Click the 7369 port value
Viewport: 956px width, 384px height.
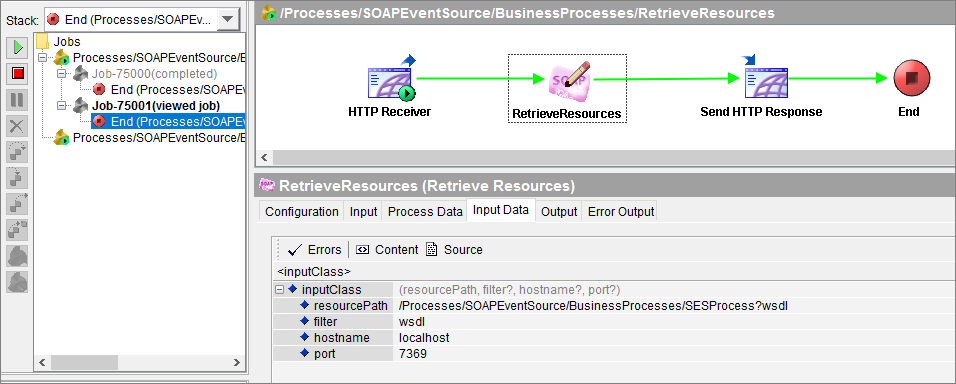(x=413, y=353)
